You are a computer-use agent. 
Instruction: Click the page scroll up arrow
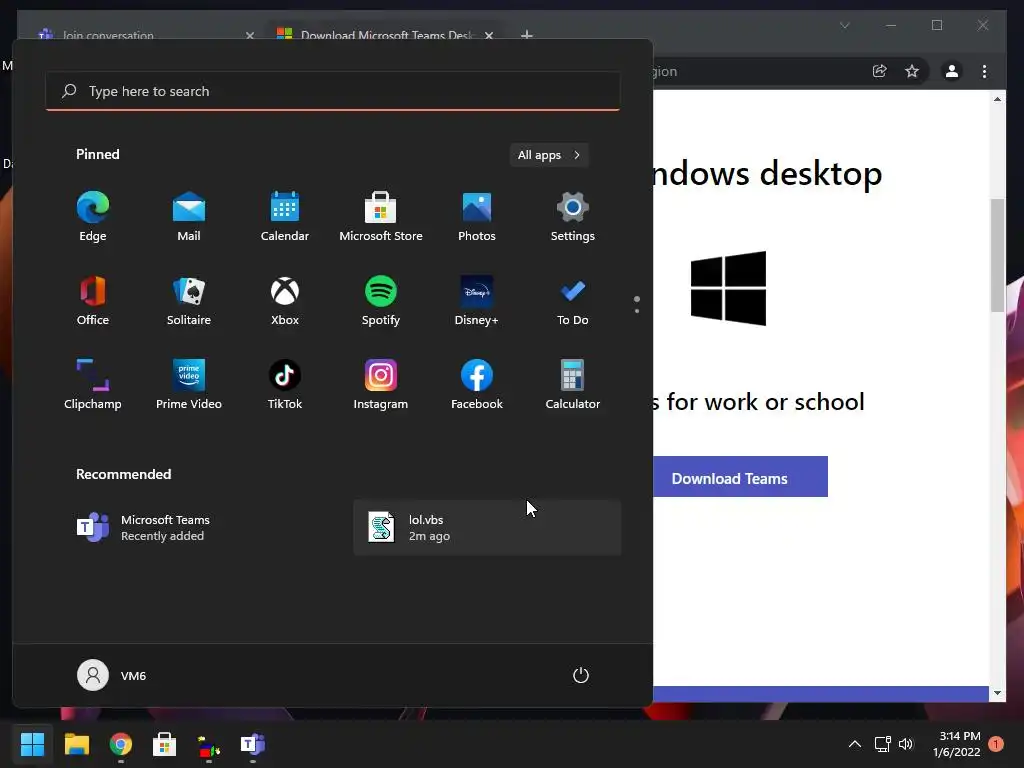(997, 99)
